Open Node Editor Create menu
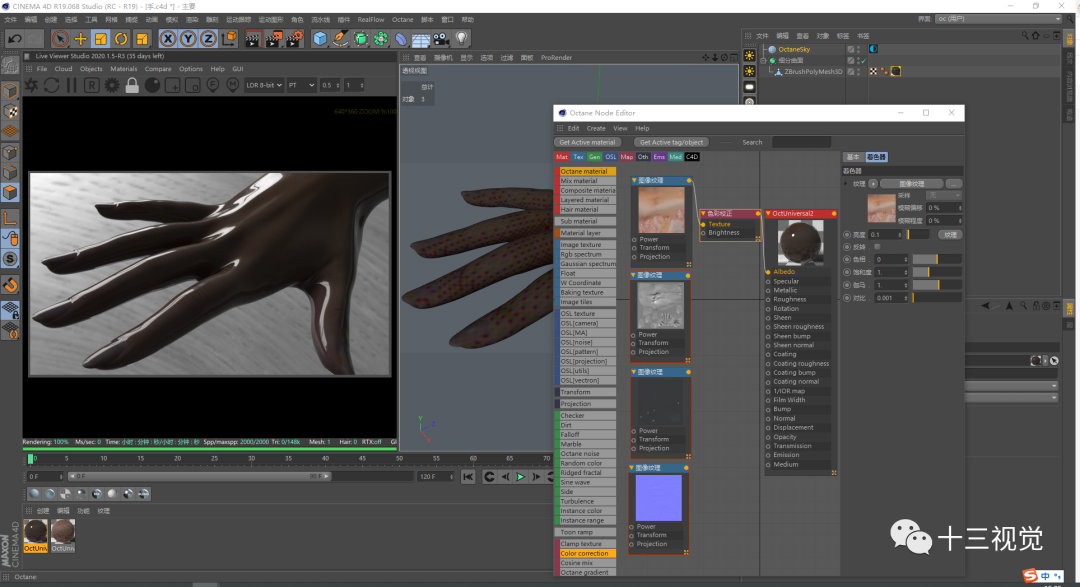 click(596, 128)
